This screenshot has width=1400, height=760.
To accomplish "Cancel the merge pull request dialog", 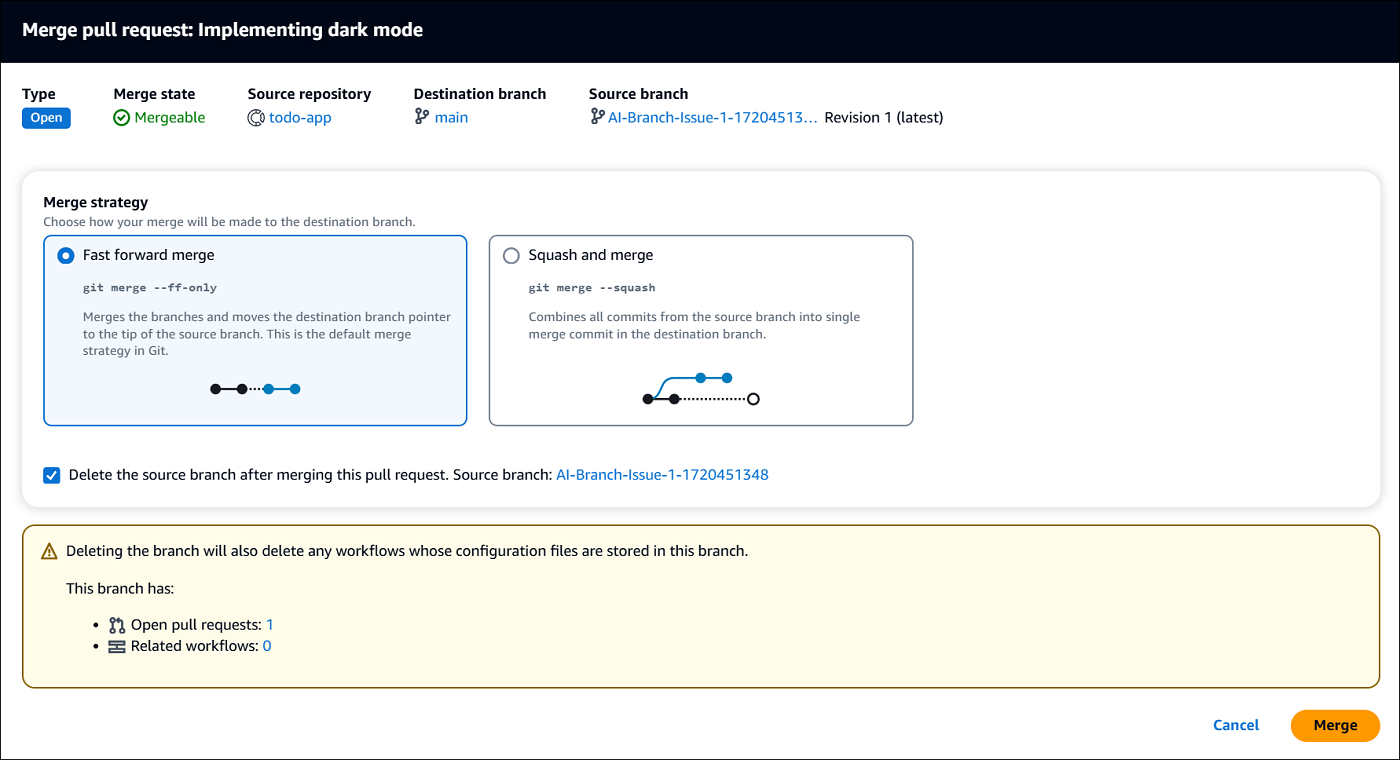I will [1236, 725].
